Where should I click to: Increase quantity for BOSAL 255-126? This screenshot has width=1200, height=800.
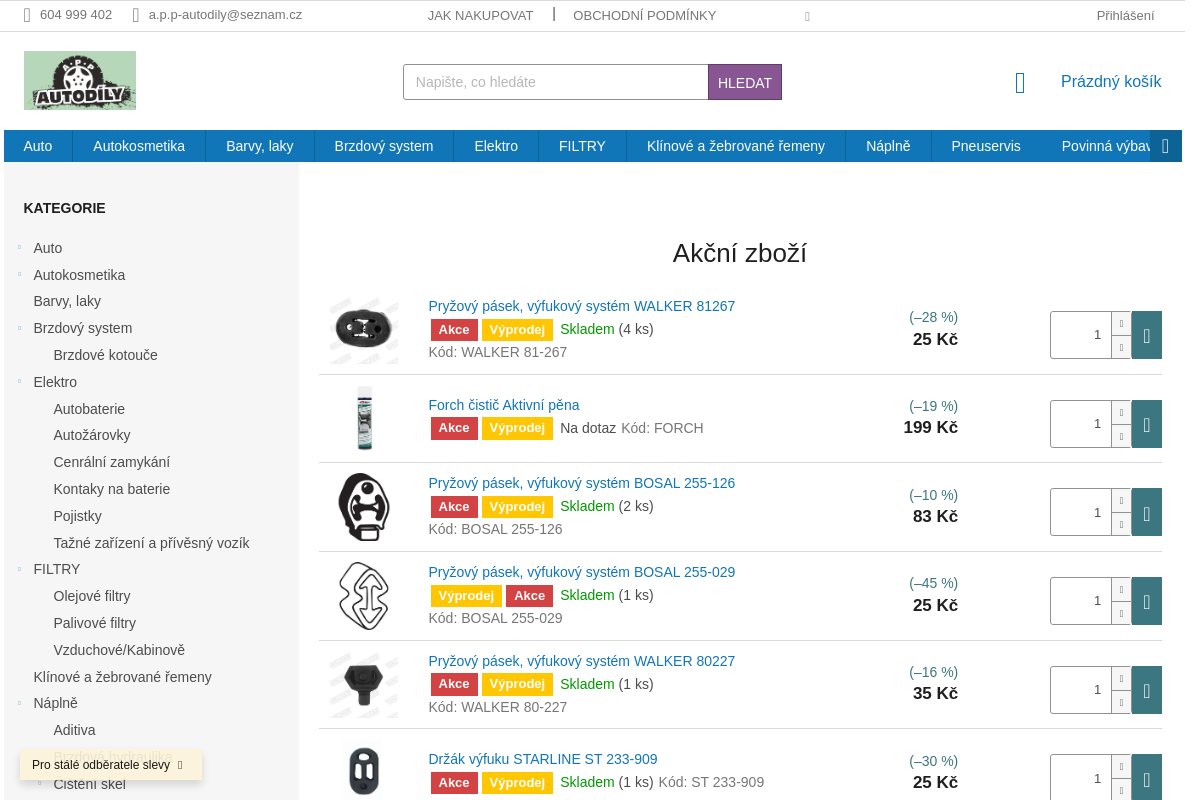pyautogui.click(x=1121, y=500)
